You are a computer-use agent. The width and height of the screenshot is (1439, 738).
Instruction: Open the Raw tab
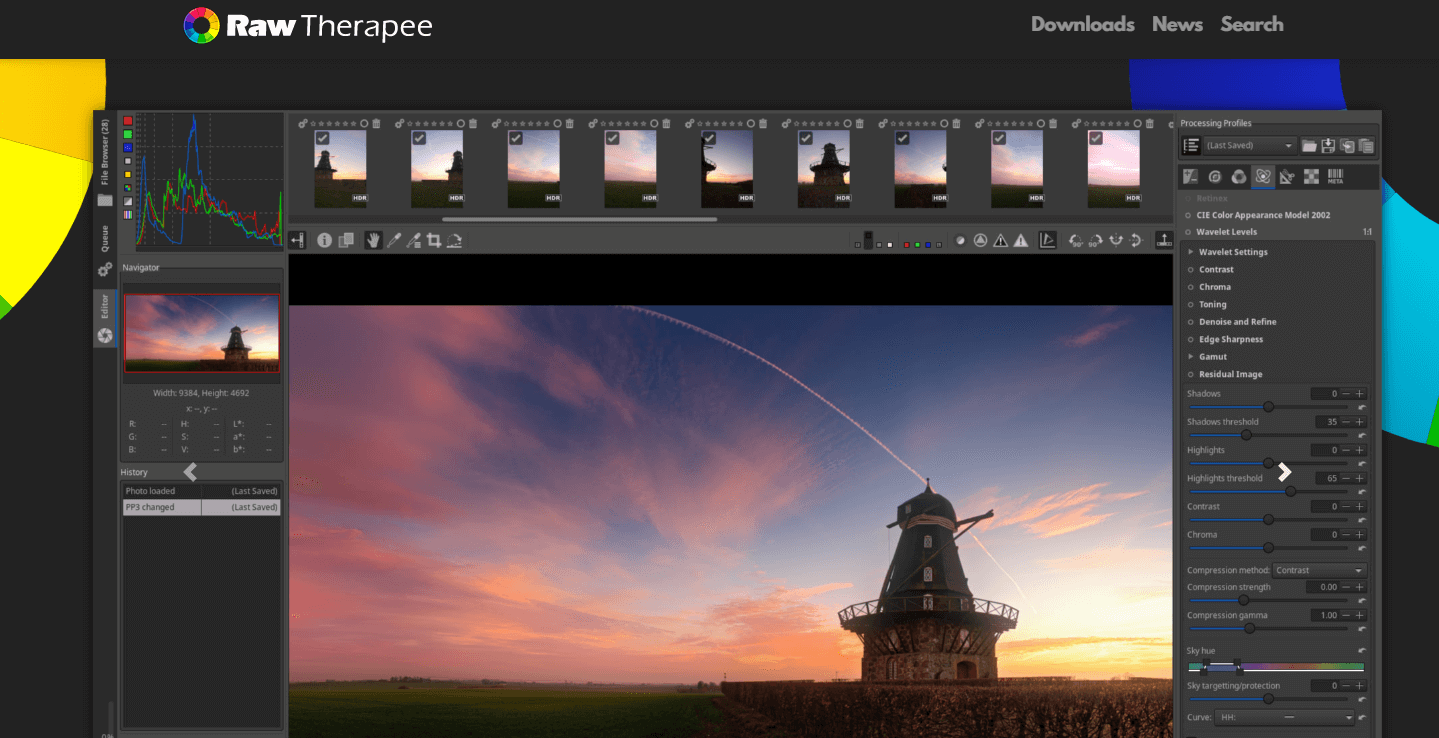click(x=1311, y=177)
